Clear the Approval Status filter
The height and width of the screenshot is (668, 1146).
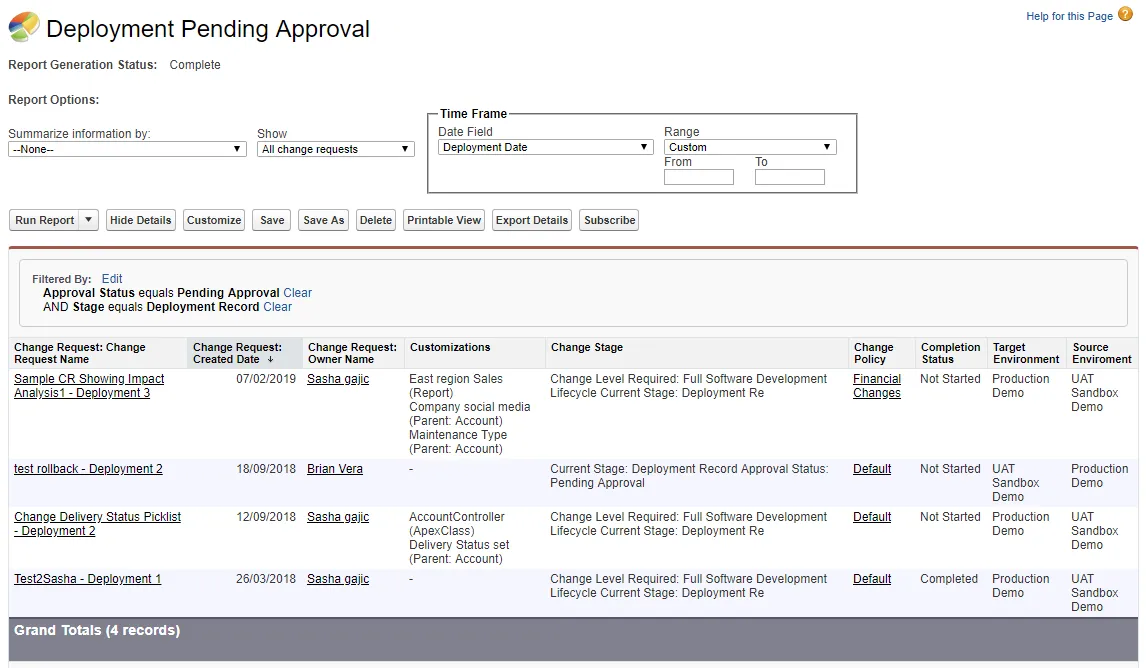pyautogui.click(x=297, y=292)
